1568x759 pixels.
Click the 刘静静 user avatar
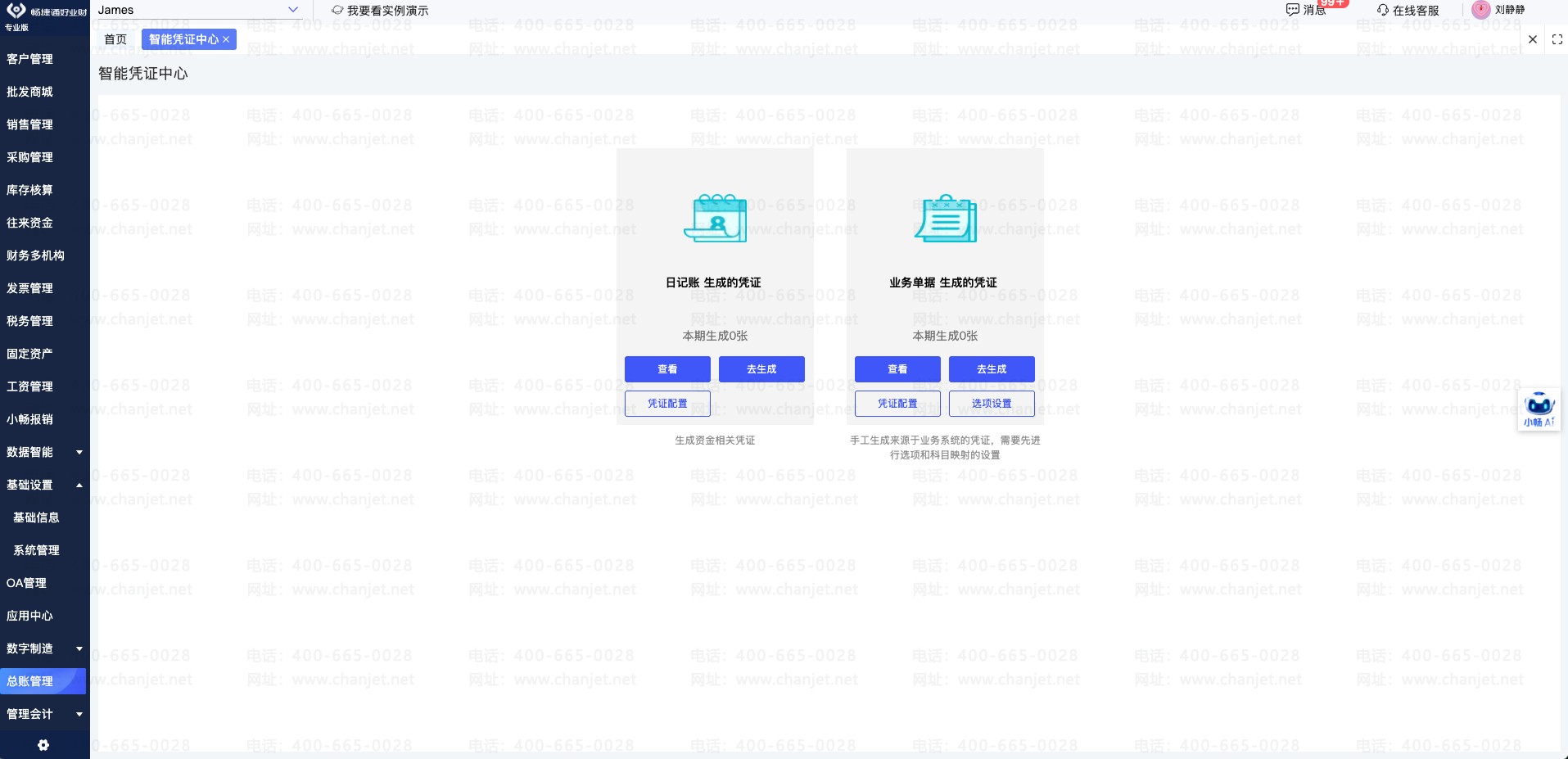(x=1480, y=10)
